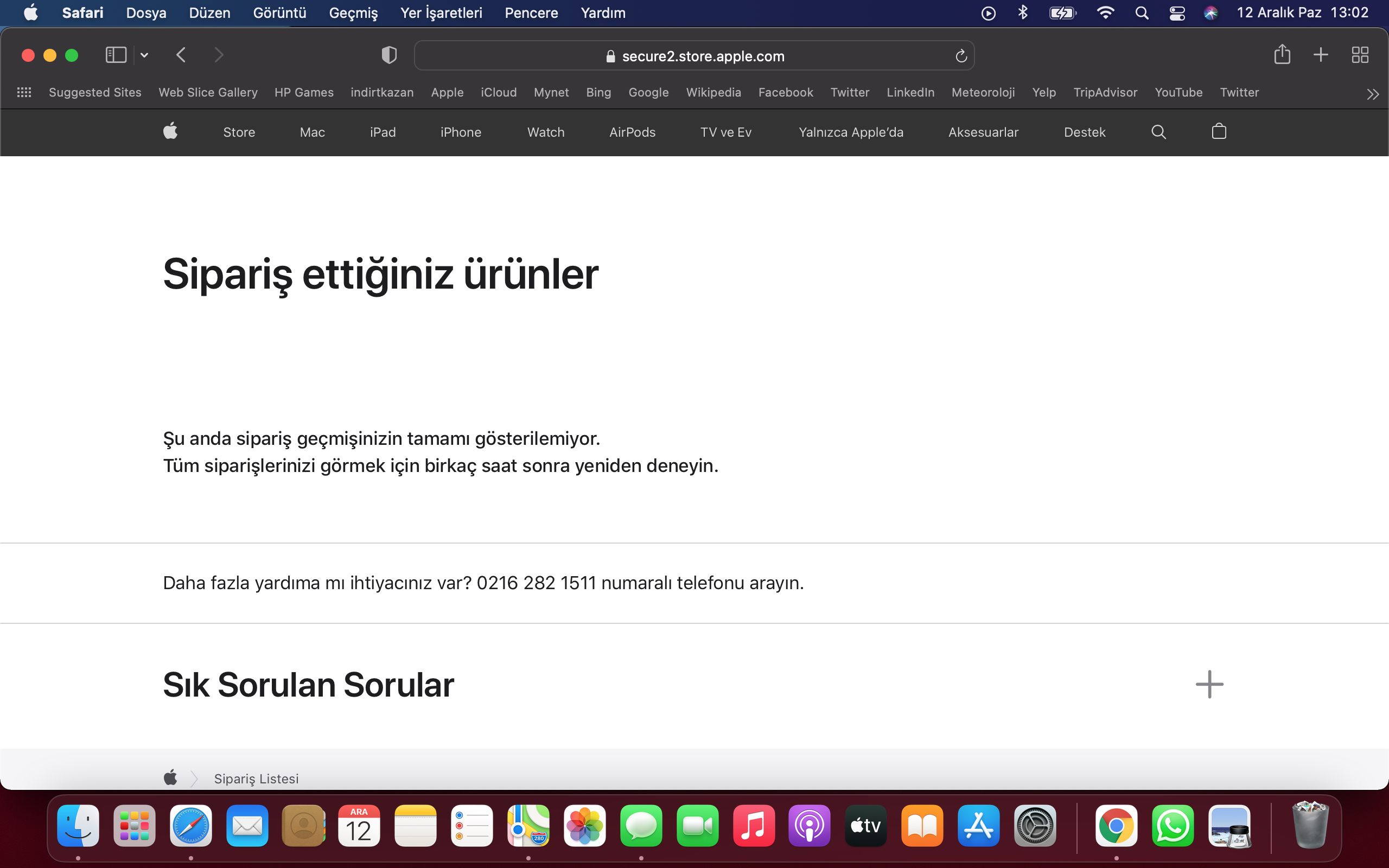The image size is (1389, 868).
Task: Open Spotlight search in menu bar
Action: tap(1142, 12)
